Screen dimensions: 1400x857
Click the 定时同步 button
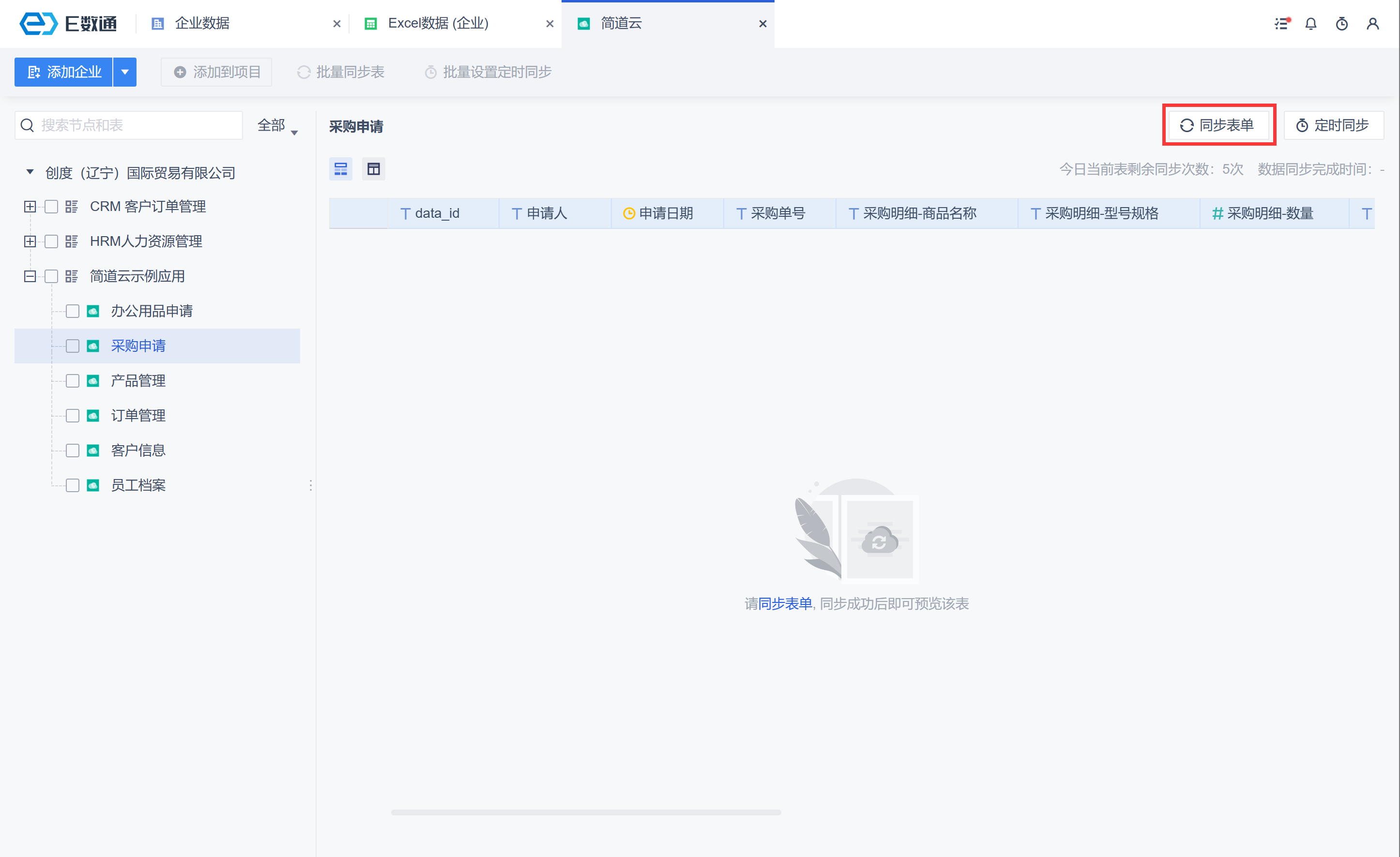[1333, 125]
